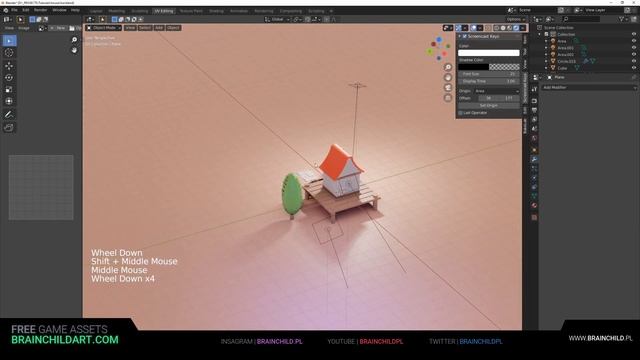Expand the Circle.015 tree item
Viewport: 640px width, 360px height.
coord(546,61)
